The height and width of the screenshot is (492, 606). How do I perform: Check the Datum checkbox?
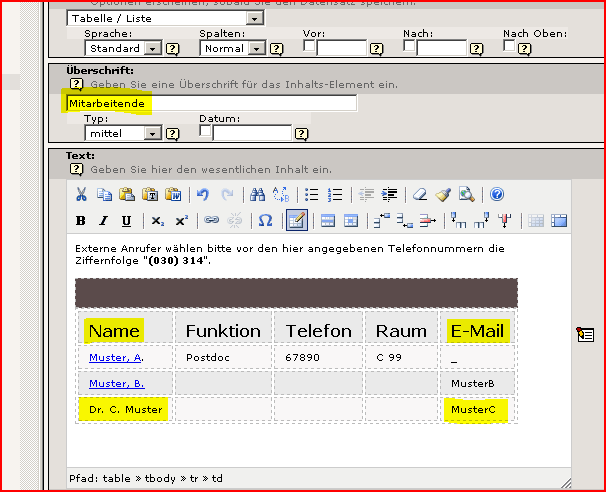(205, 131)
